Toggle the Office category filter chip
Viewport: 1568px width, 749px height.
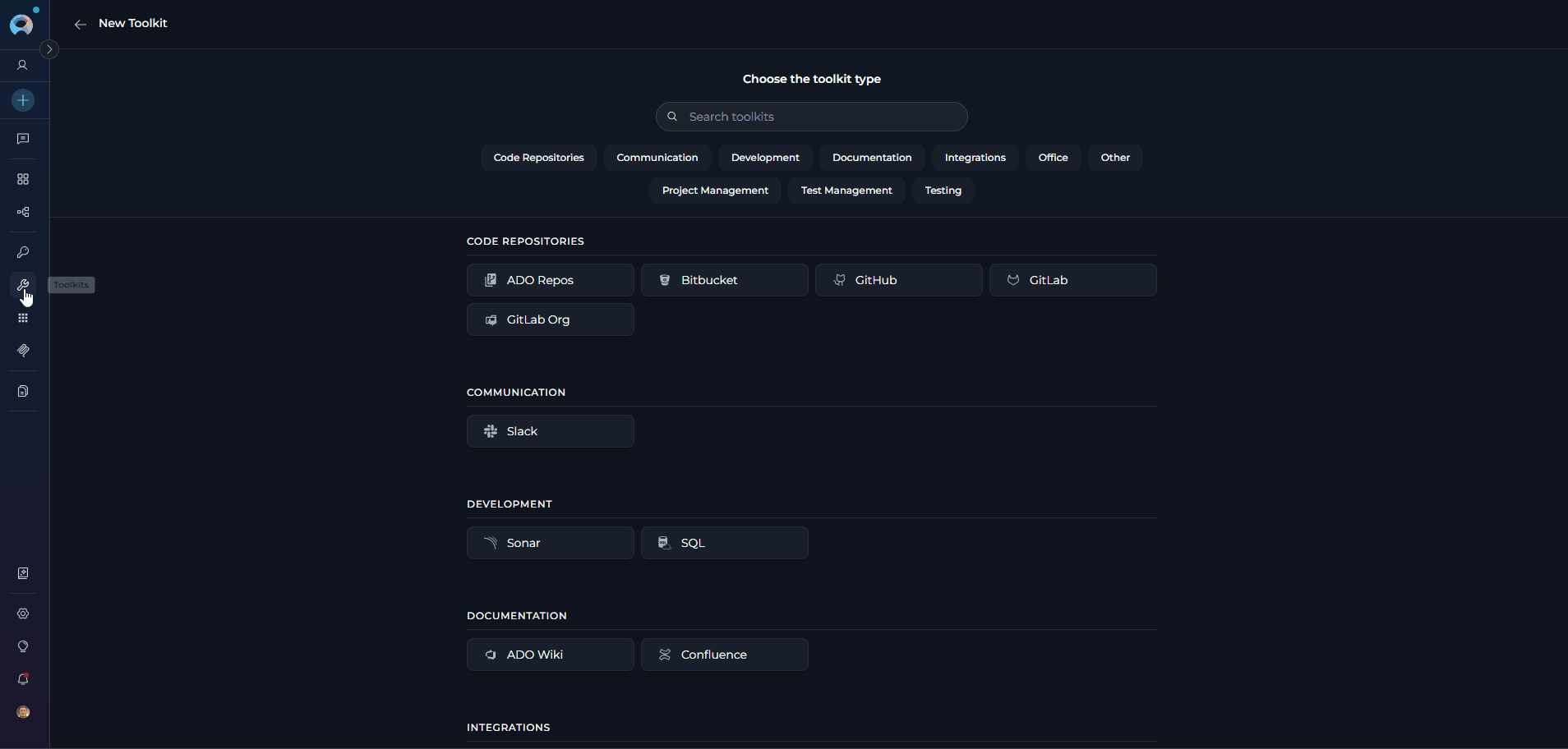pyautogui.click(x=1053, y=157)
